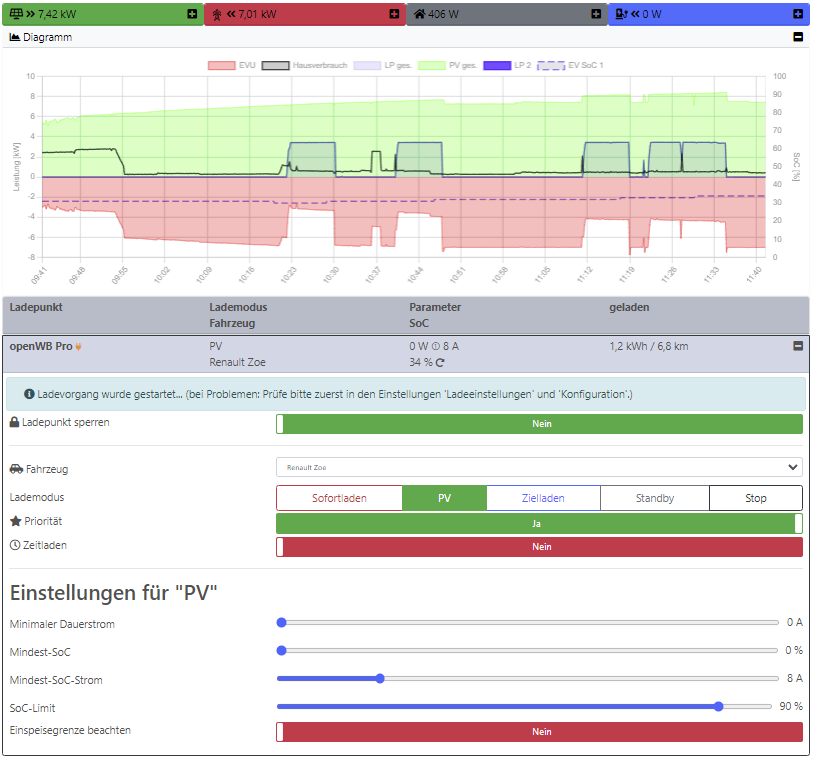Expand the red grid power card plus icon

[x=394, y=14]
